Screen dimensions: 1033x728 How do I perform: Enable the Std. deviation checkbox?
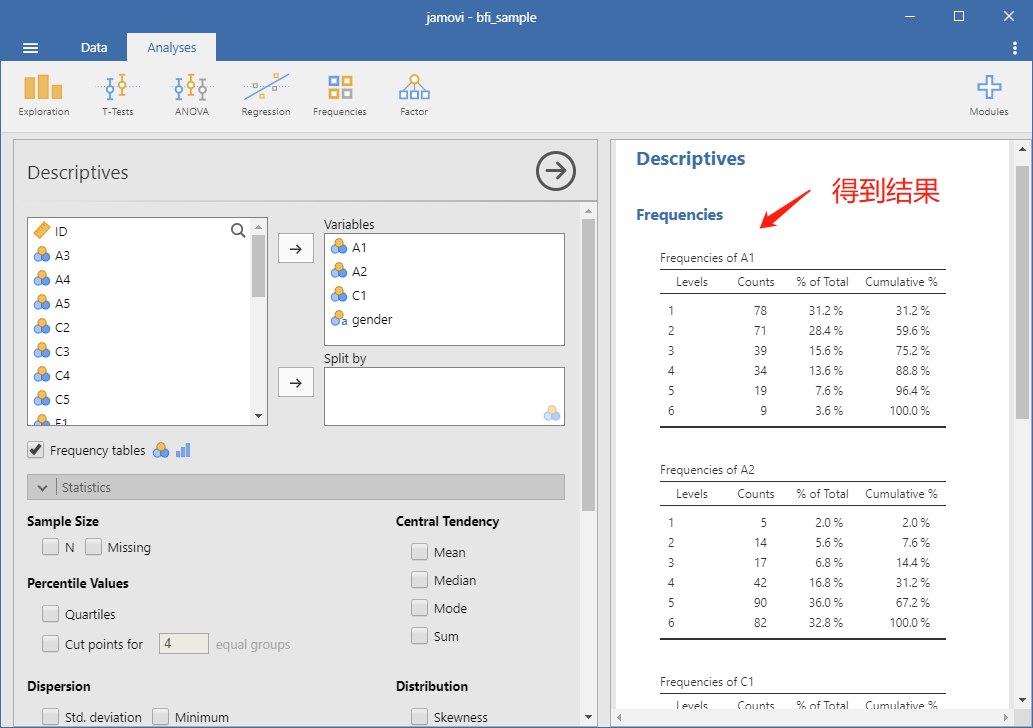[x=50, y=716]
